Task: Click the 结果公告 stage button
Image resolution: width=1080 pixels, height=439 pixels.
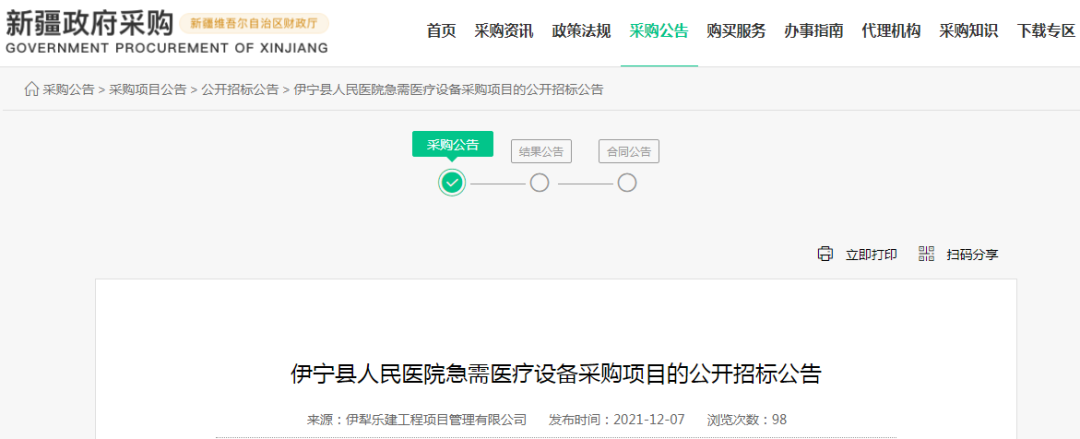Action: (x=541, y=152)
